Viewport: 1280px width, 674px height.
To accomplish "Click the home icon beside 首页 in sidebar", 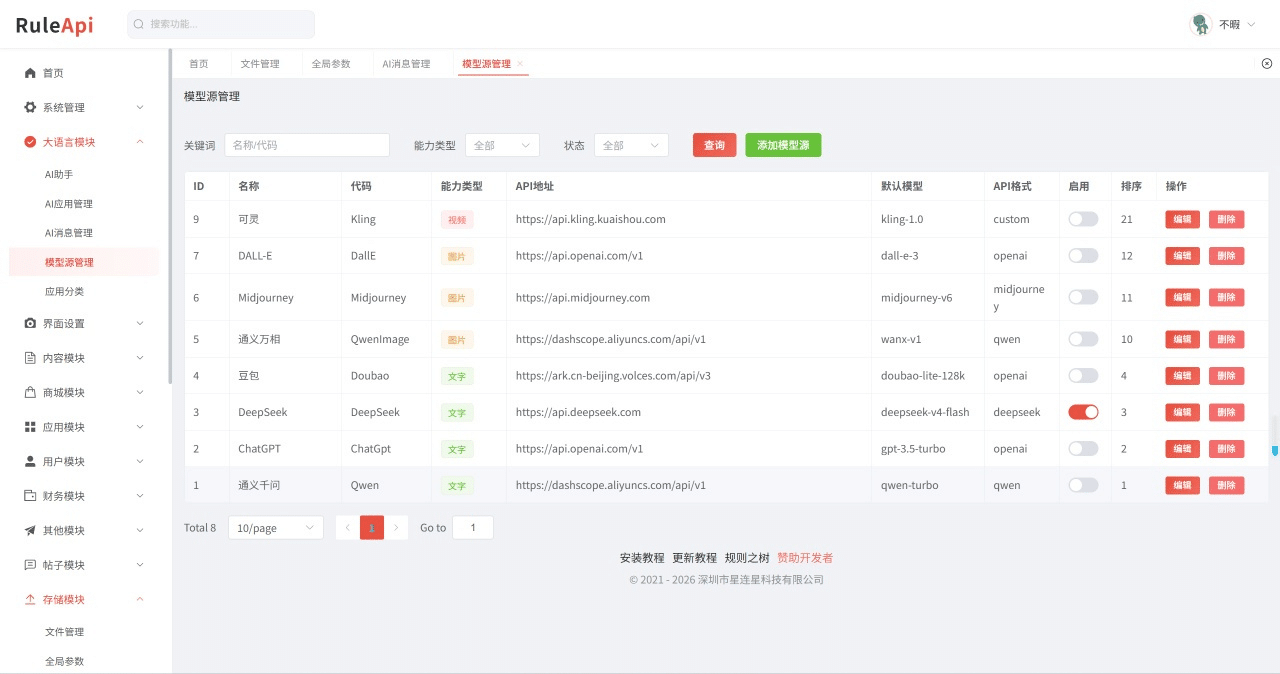I will click(30, 73).
